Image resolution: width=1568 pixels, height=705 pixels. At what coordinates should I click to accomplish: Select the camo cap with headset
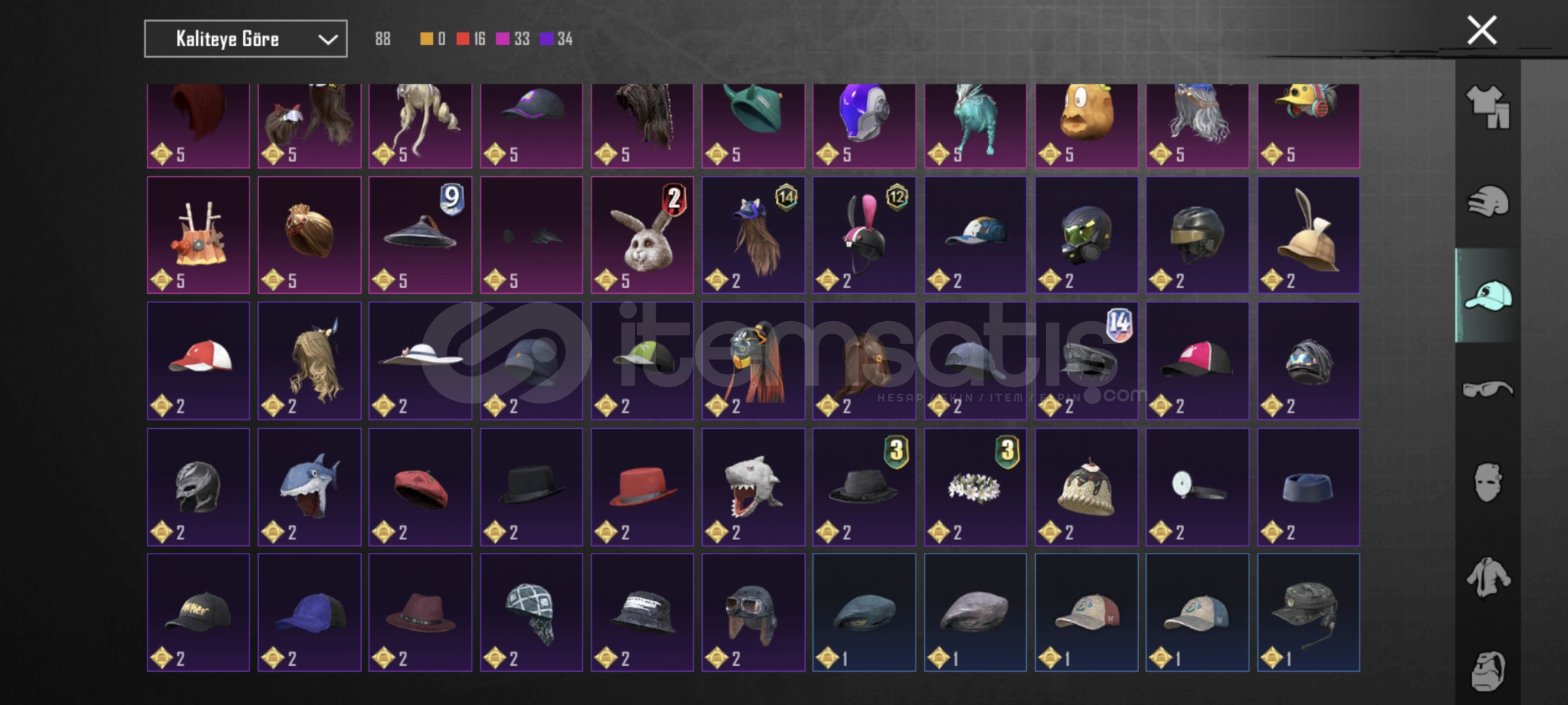point(1309,613)
